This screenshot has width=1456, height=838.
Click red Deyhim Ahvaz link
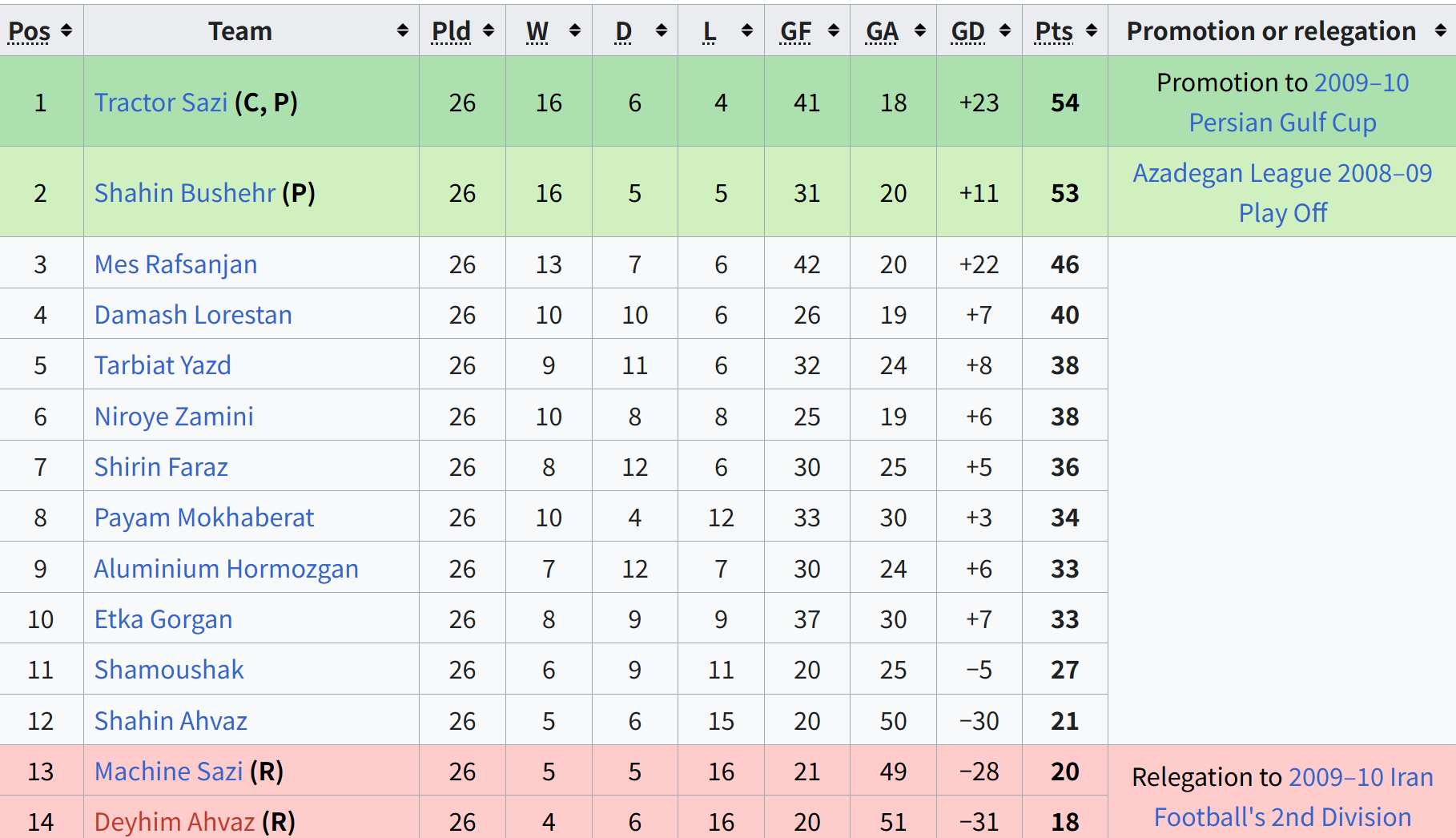pyautogui.click(x=175, y=822)
